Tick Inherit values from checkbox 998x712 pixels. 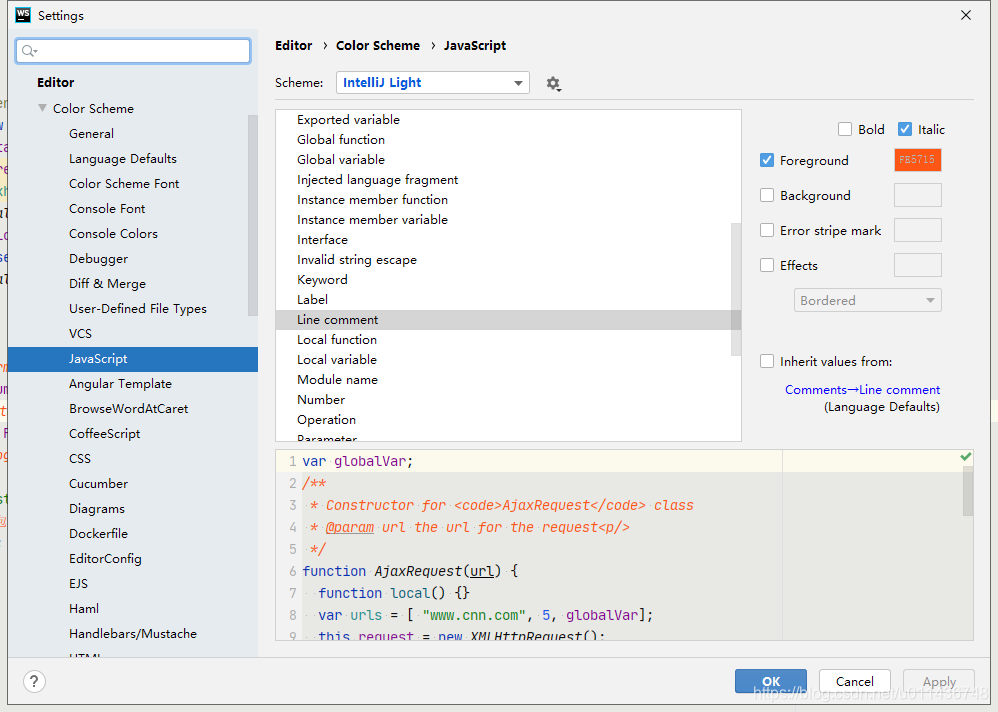[767, 361]
